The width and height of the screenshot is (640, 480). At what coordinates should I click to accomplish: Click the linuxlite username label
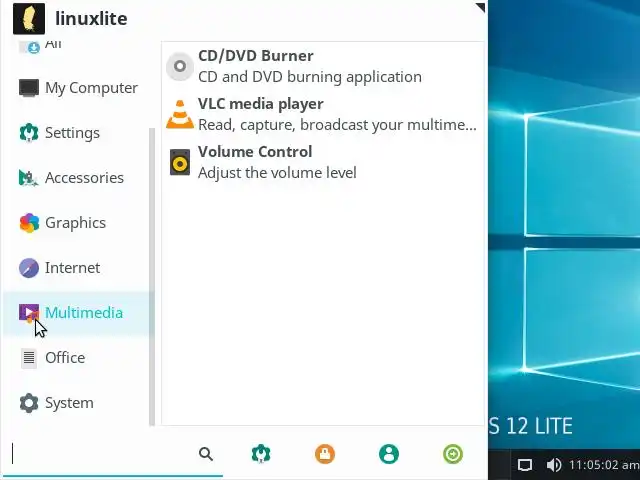click(x=91, y=19)
